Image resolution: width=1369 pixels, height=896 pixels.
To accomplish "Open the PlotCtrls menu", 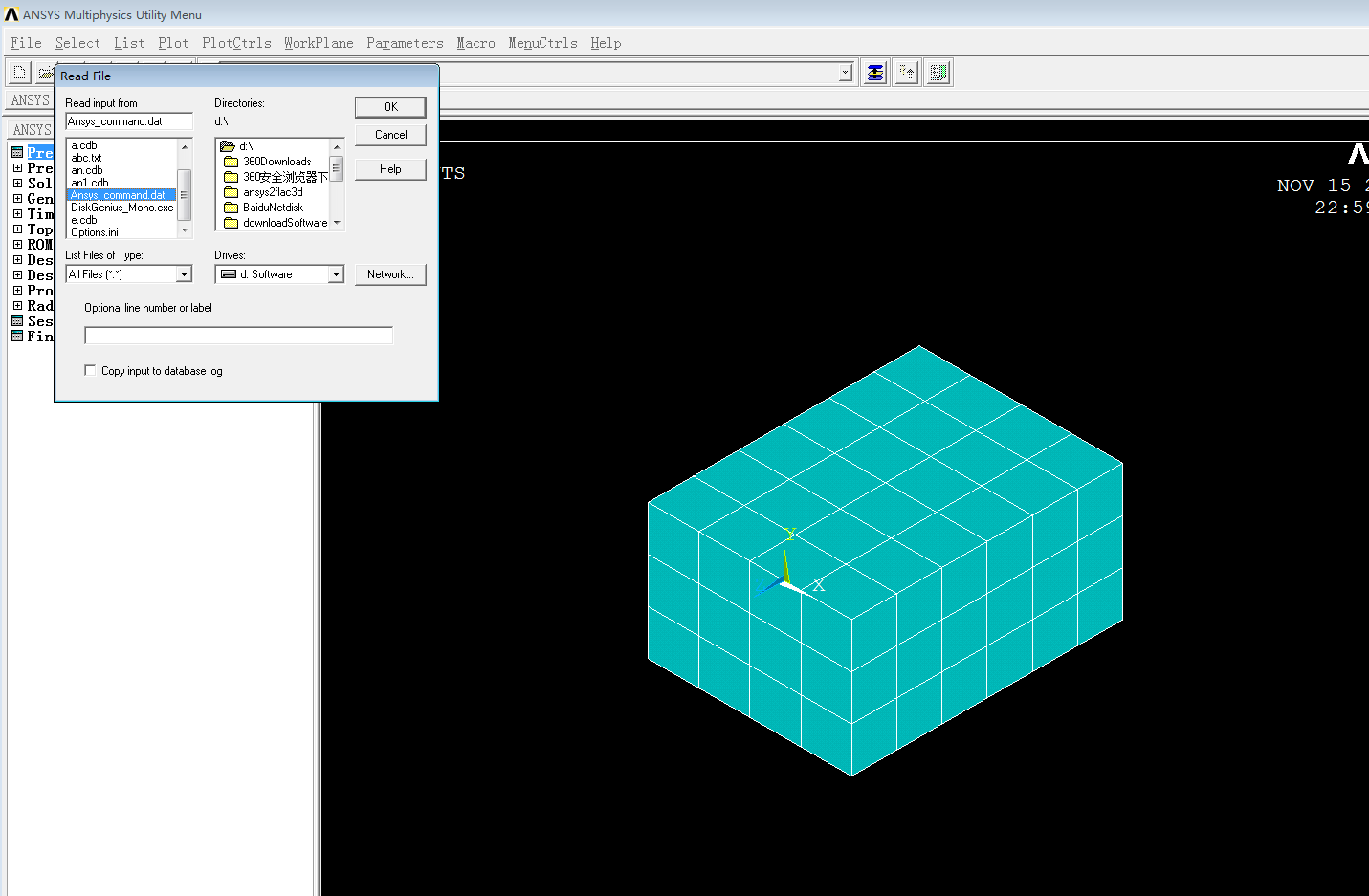I will (236, 43).
